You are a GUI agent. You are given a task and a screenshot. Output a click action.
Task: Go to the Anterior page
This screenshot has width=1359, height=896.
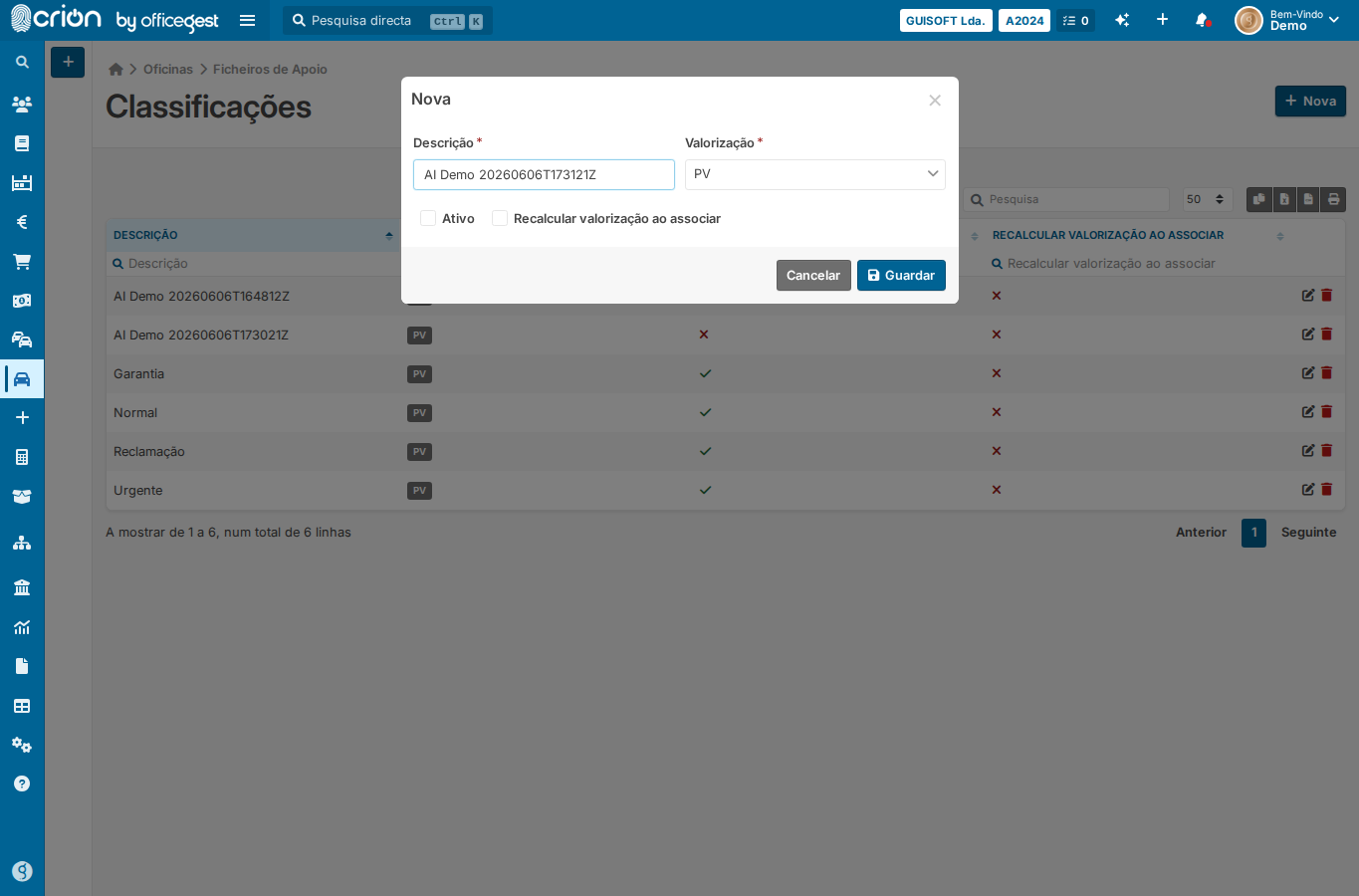tap(1201, 533)
